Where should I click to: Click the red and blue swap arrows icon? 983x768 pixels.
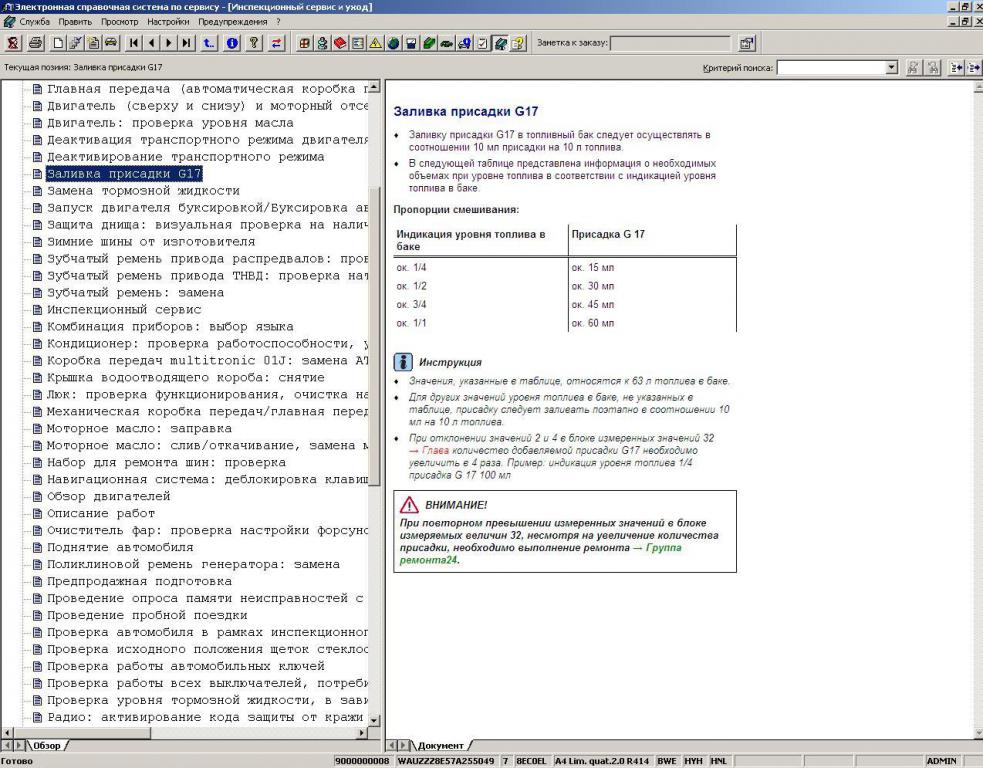click(x=277, y=43)
